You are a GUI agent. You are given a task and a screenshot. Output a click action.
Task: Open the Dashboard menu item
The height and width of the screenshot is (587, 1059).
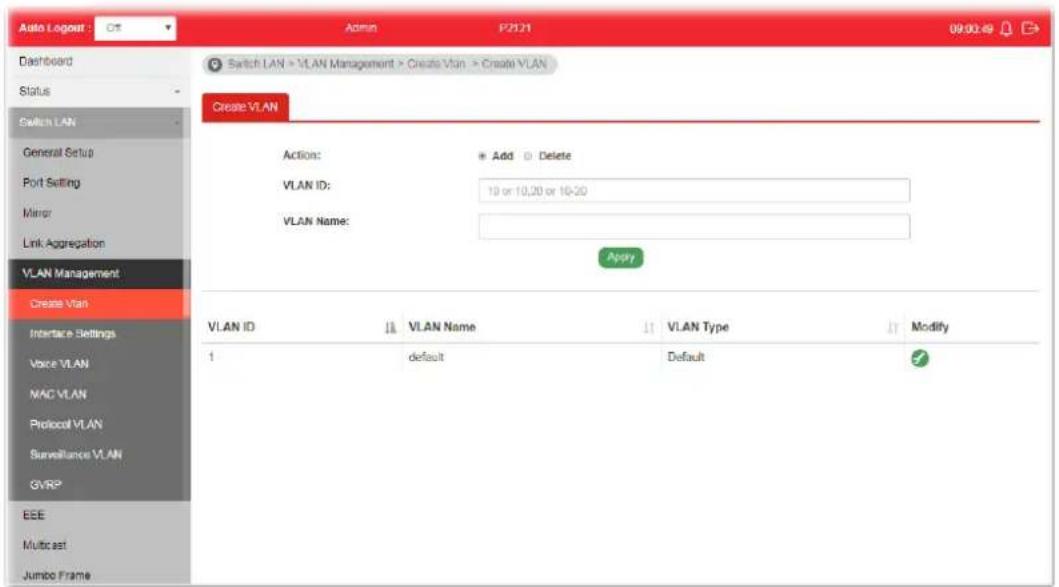click(99, 61)
